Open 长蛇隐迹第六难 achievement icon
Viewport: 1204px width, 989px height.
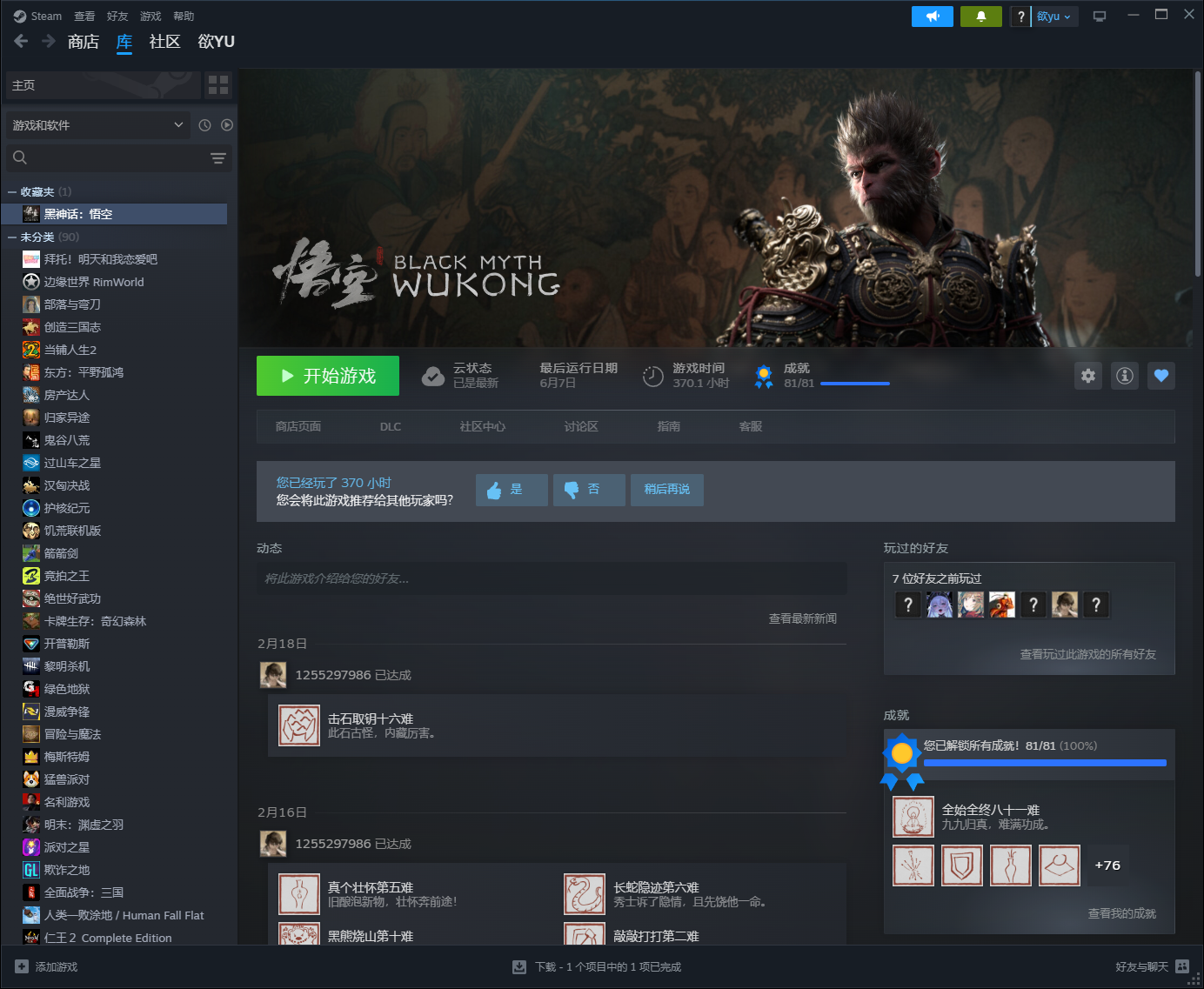click(x=585, y=894)
